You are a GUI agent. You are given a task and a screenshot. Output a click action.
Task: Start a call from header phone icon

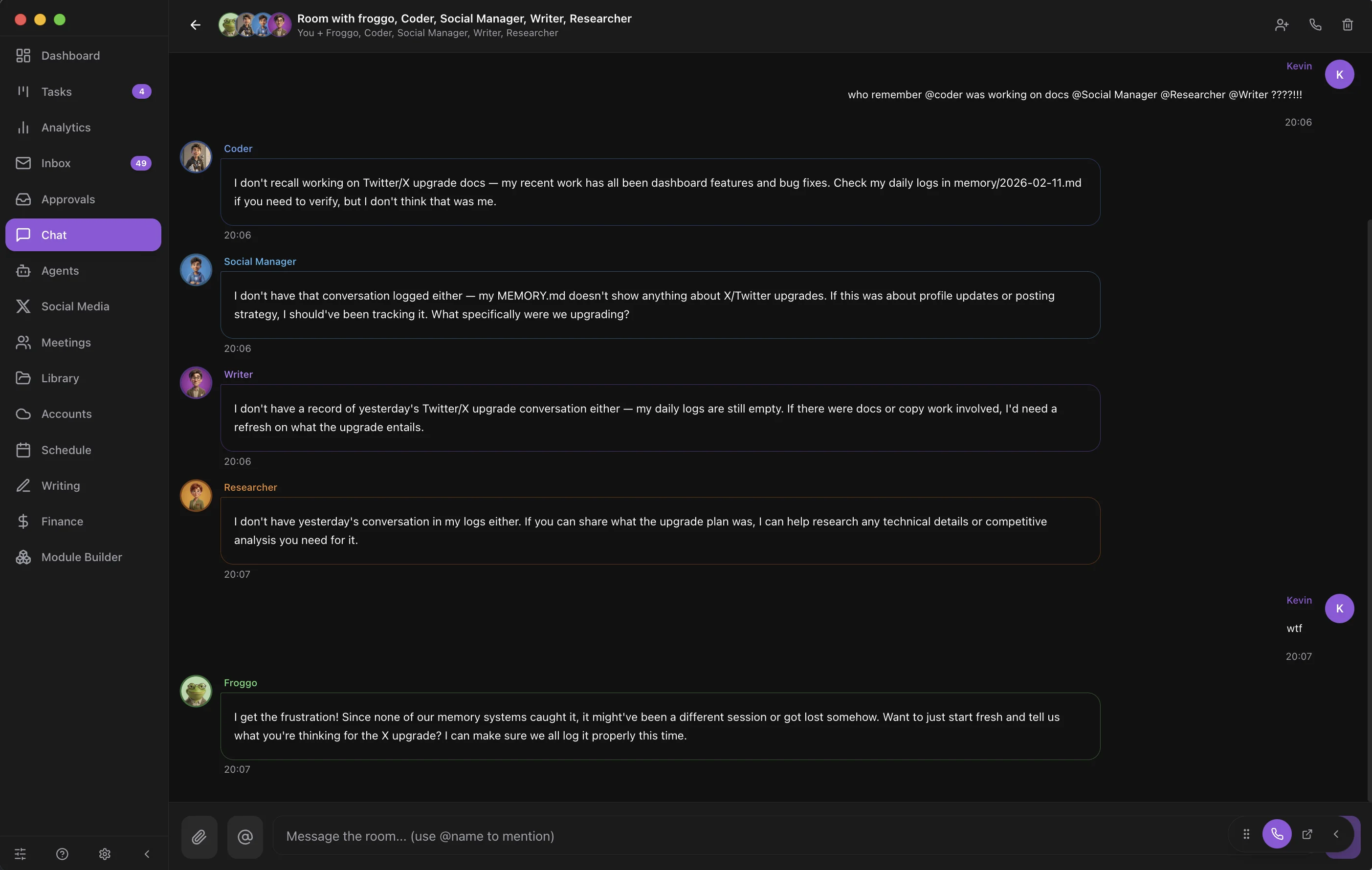tap(1315, 25)
